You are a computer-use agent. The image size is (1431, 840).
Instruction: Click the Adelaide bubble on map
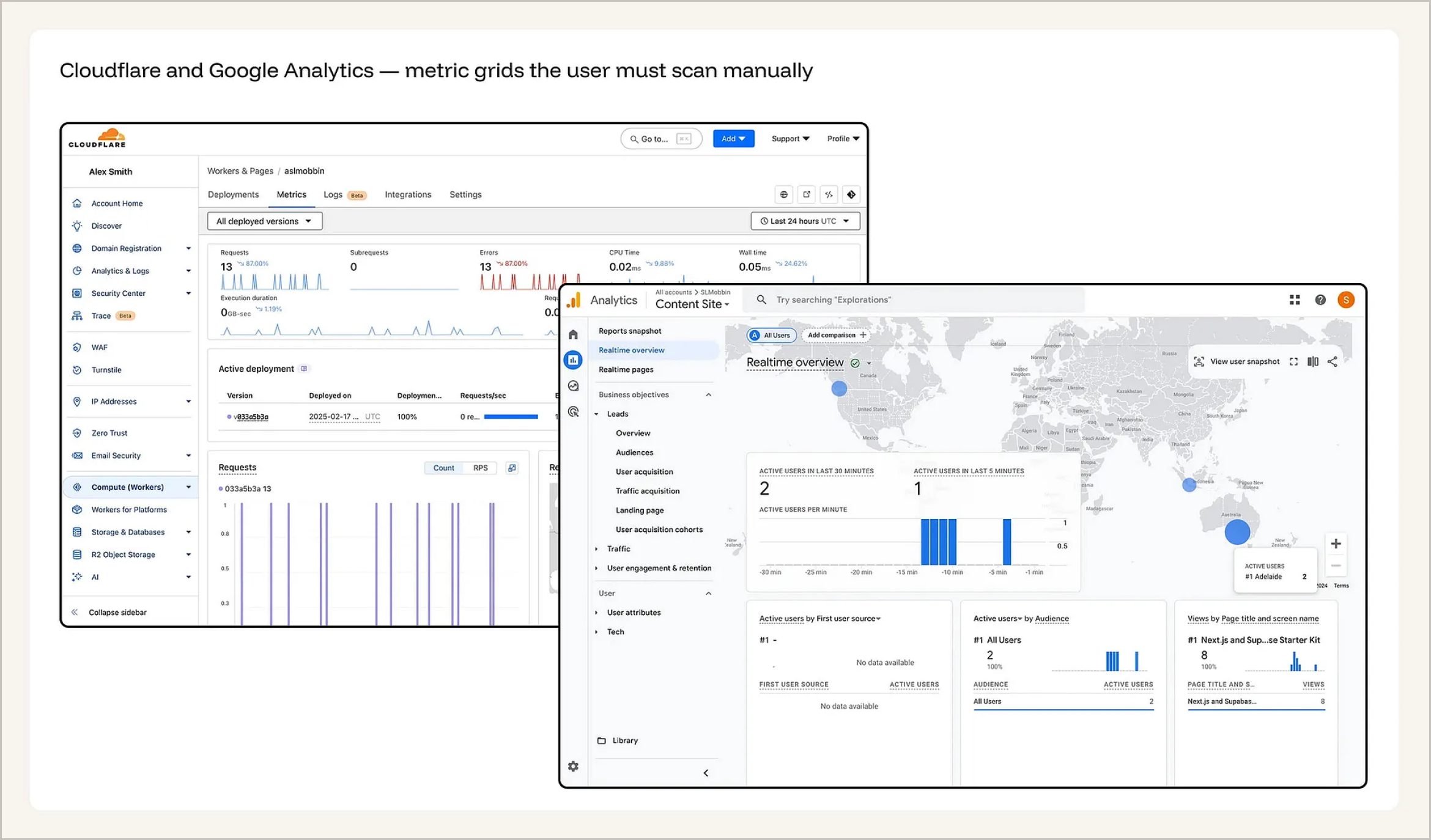click(x=1237, y=532)
